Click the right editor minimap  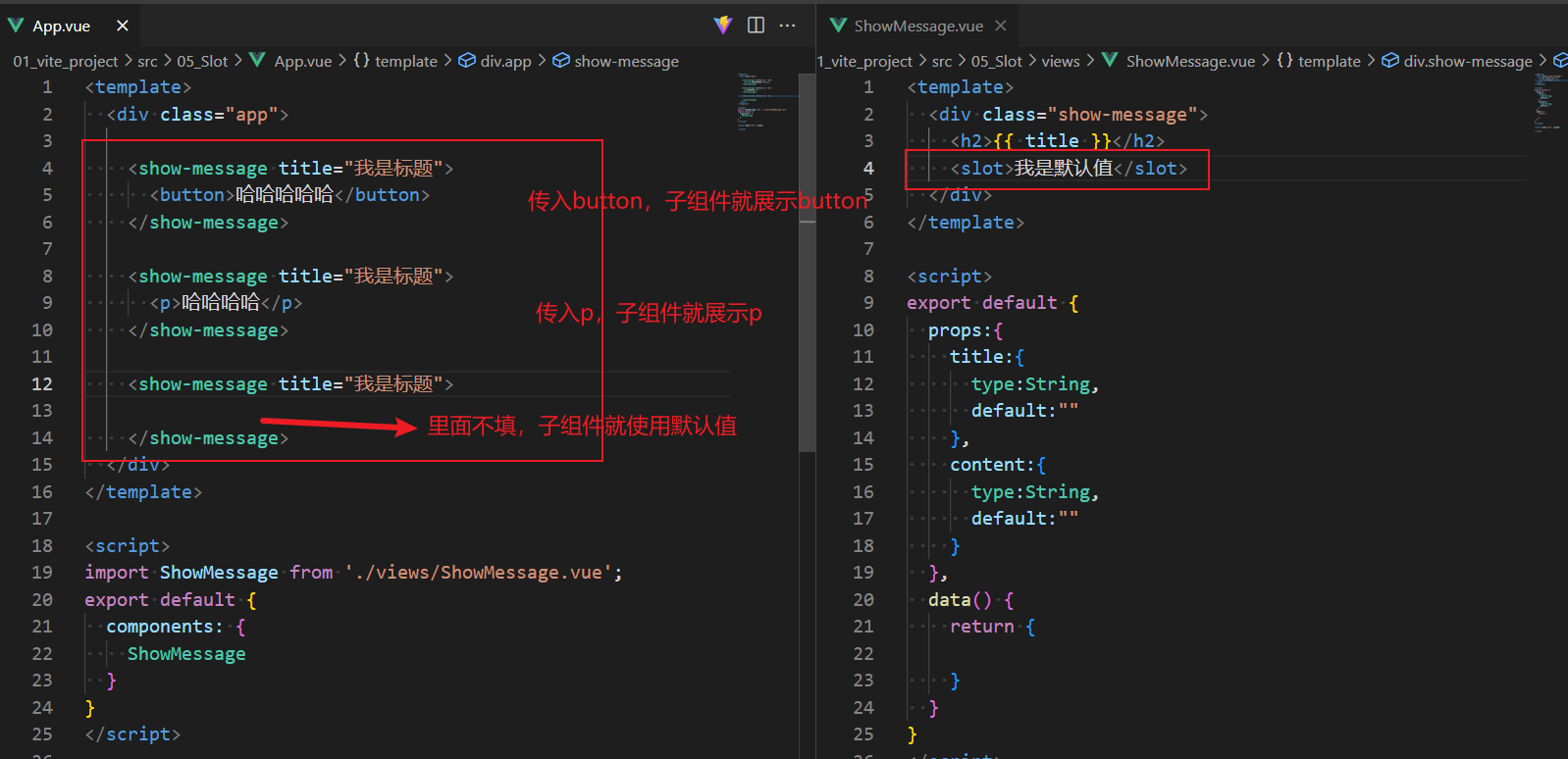[x=1548, y=102]
